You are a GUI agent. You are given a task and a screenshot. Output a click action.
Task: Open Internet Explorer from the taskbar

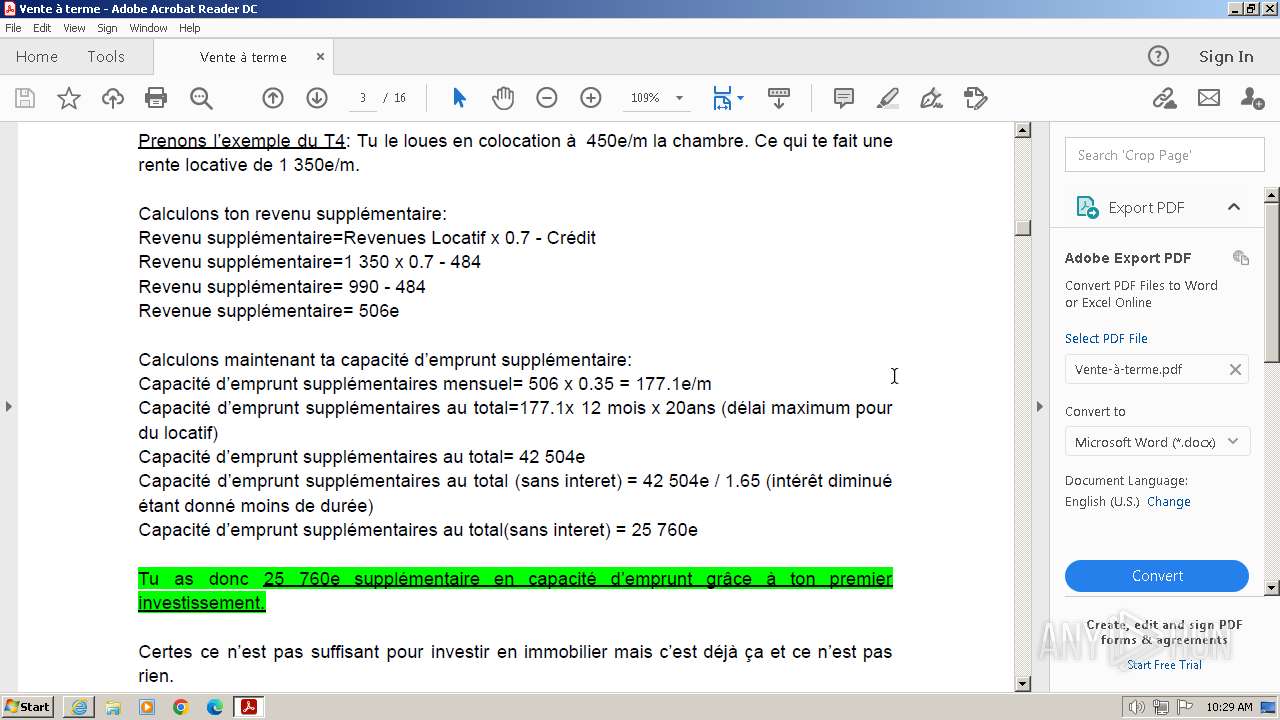coord(79,707)
